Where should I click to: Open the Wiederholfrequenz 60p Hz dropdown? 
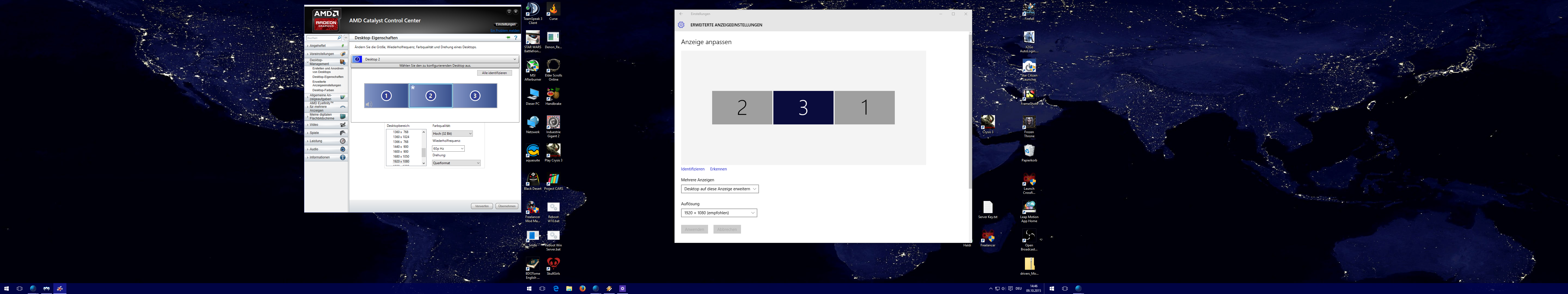[x=448, y=149]
